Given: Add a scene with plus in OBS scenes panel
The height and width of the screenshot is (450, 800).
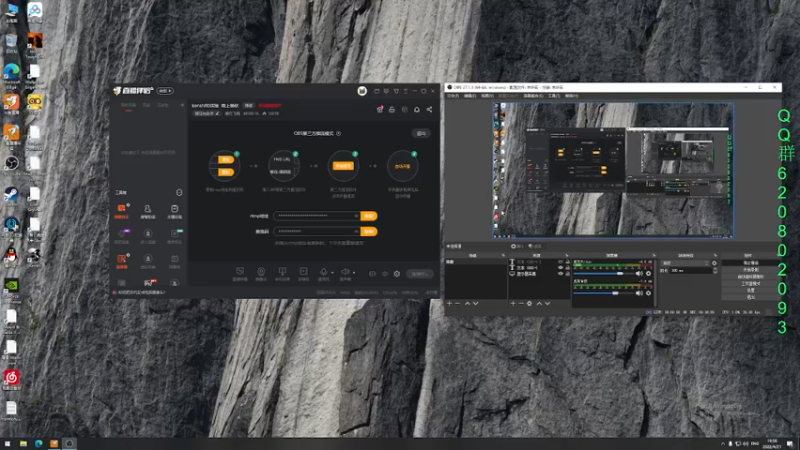Looking at the screenshot, I should (449, 304).
